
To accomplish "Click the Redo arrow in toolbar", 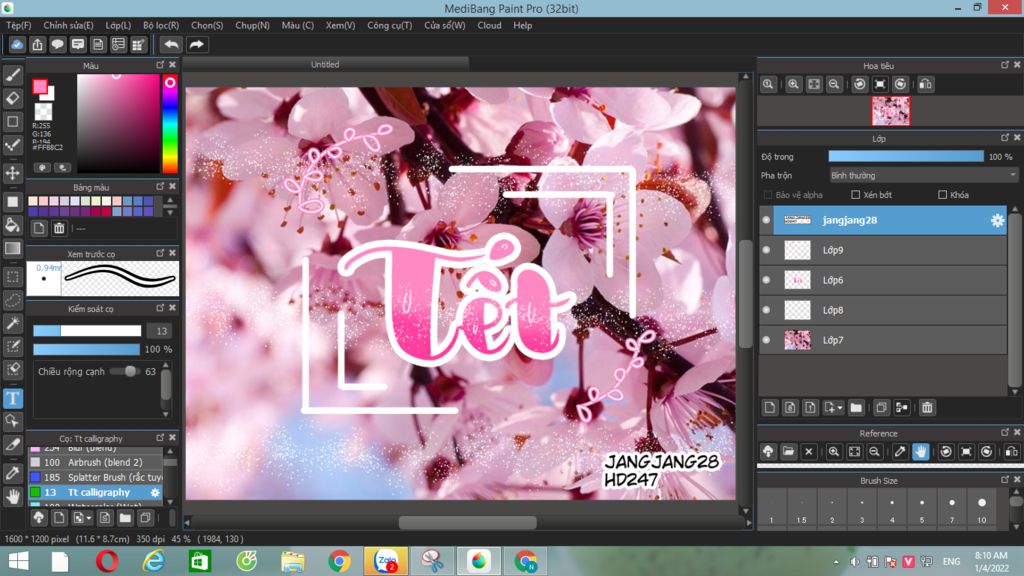I will tap(197, 44).
